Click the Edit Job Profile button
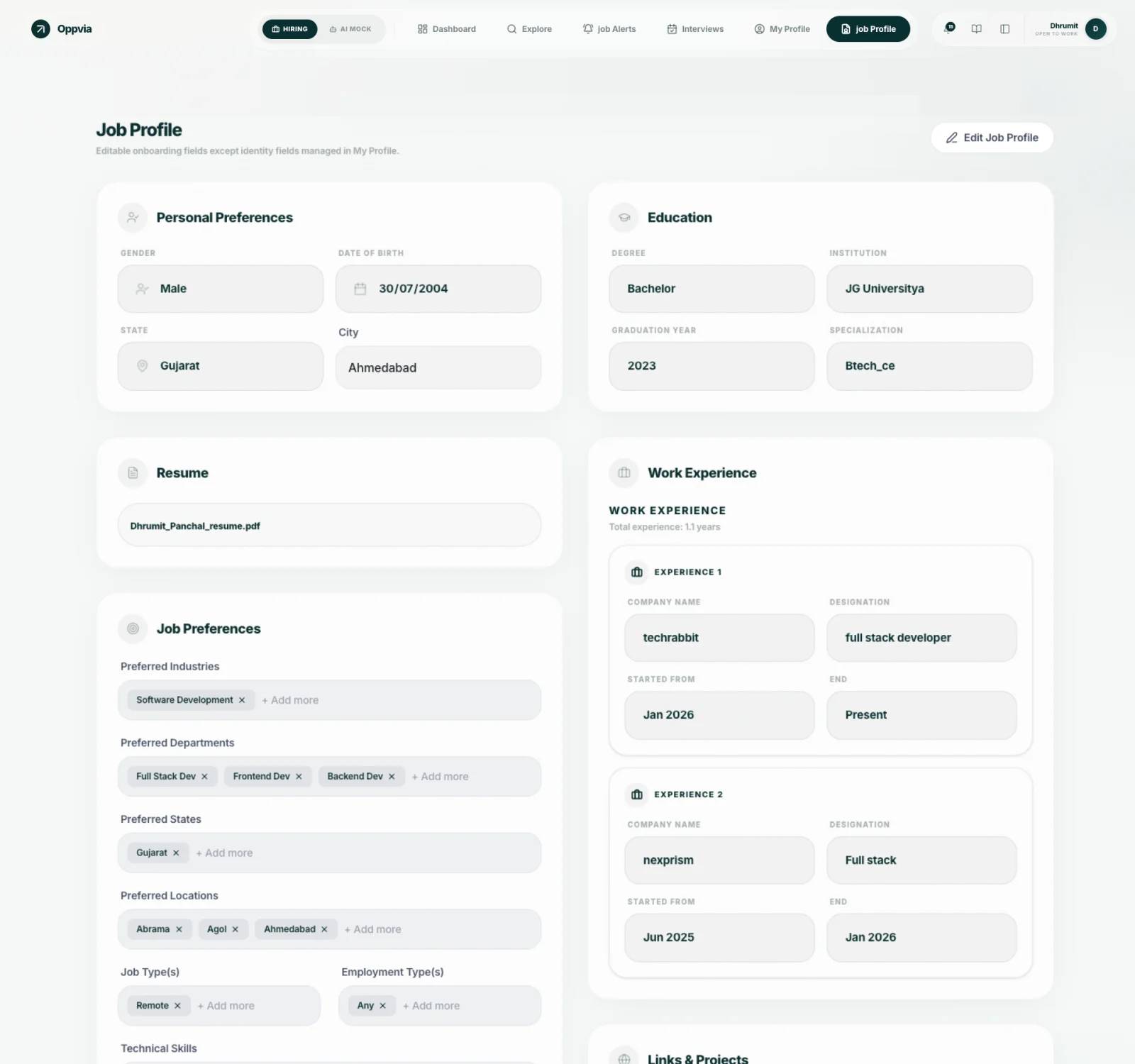The height and width of the screenshot is (1064, 1135). coord(992,138)
